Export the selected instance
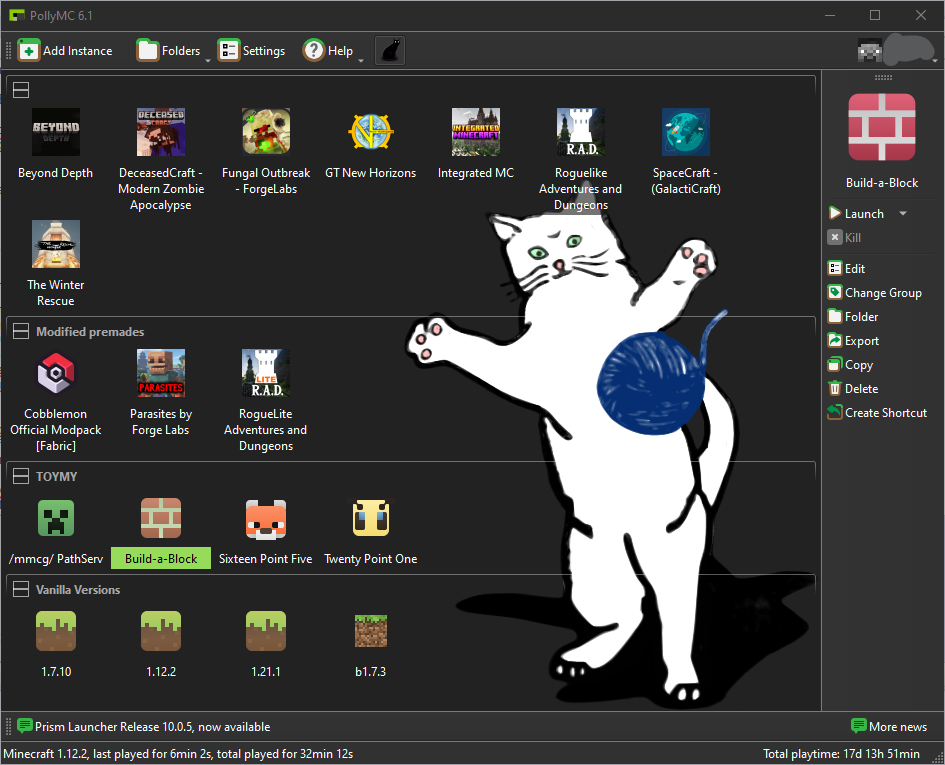This screenshot has height=765, width=945. coord(853,341)
